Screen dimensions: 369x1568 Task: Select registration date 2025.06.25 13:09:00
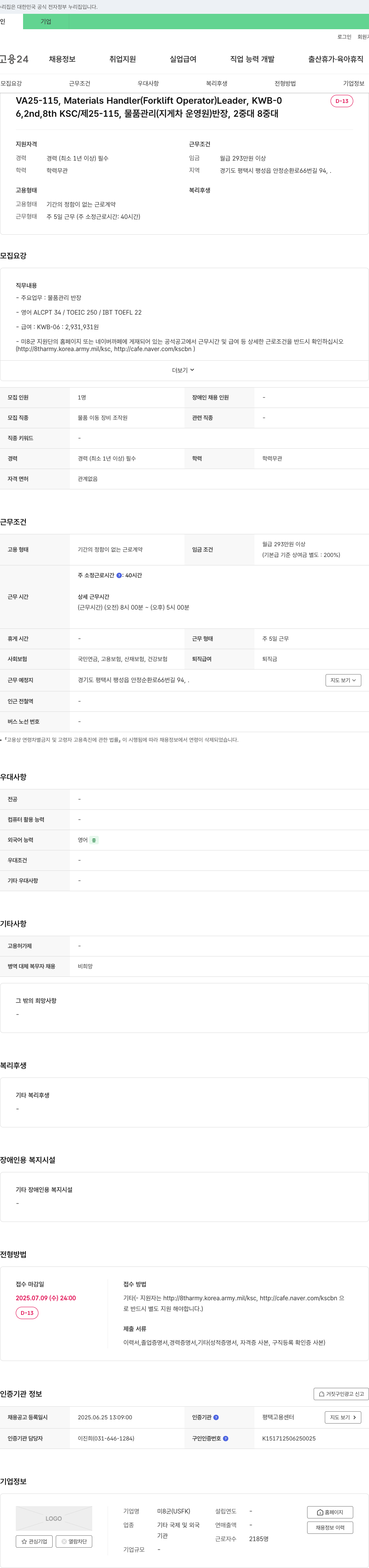(105, 1418)
